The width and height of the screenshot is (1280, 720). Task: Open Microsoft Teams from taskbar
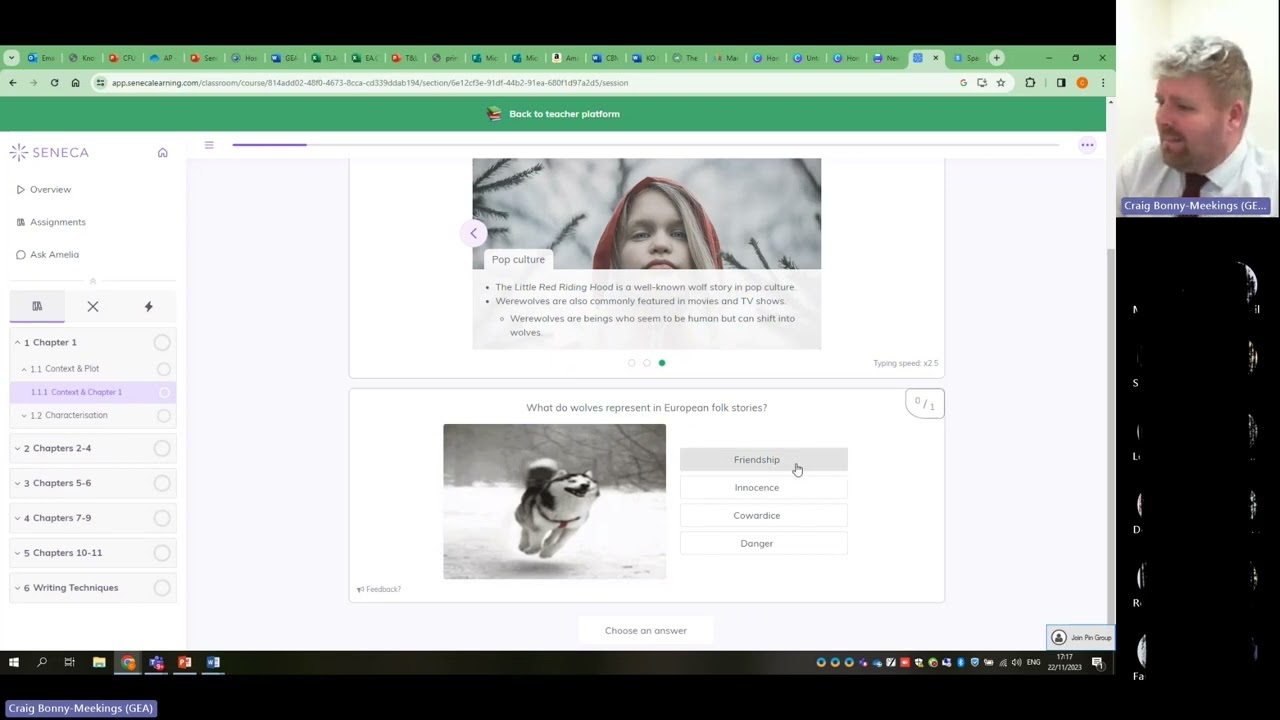[x=156, y=662]
